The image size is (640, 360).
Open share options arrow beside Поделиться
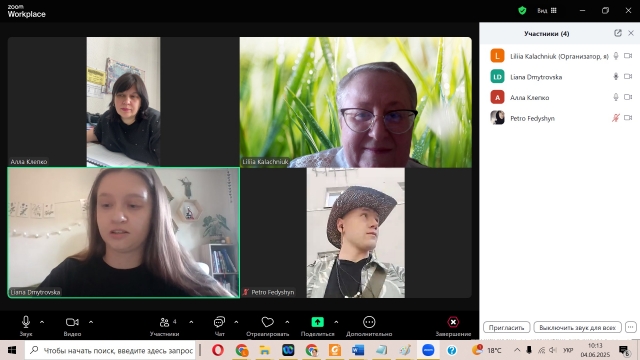[336, 322]
